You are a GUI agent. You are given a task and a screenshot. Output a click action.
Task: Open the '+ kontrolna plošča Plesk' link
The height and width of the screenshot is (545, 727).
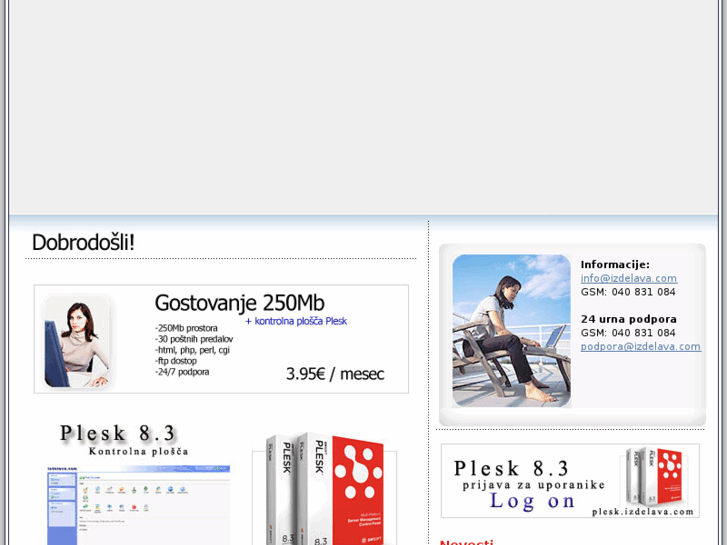[296, 321]
